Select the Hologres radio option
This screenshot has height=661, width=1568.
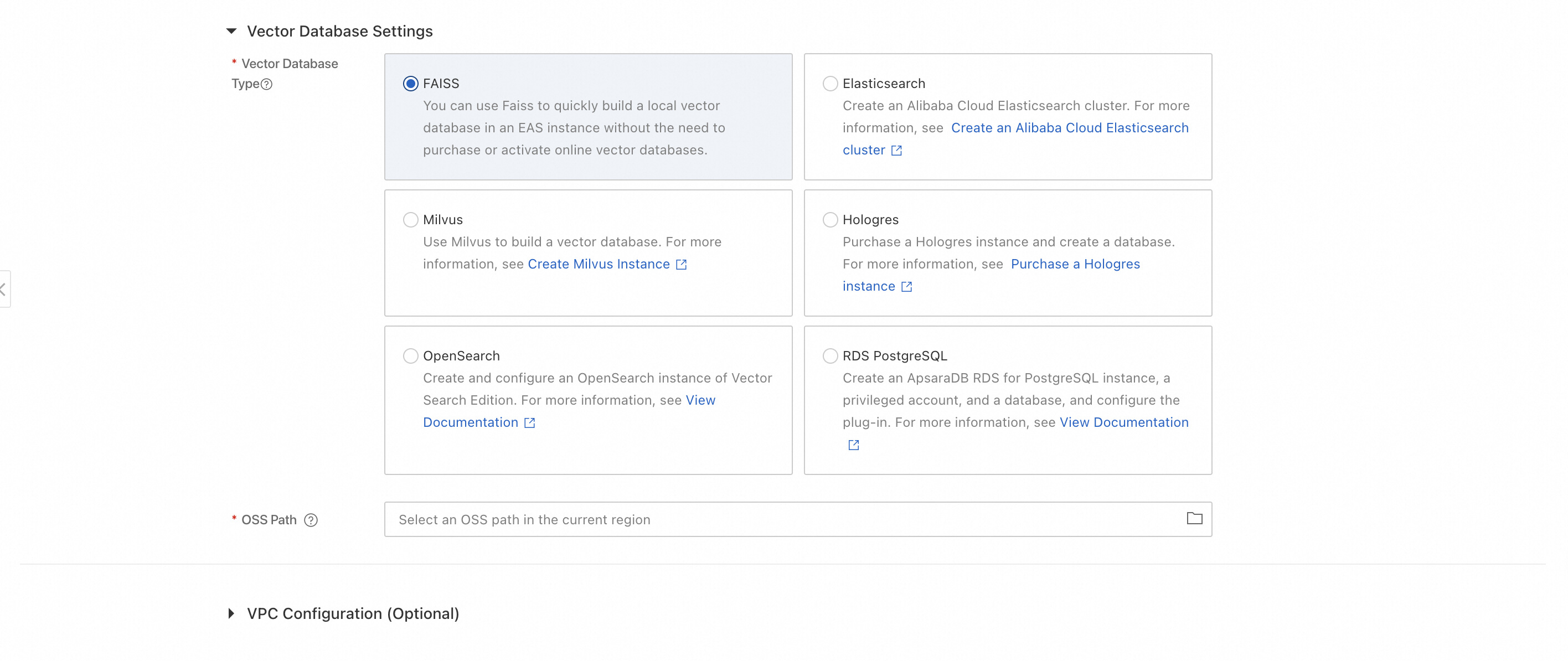pyautogui.click(x=829, y=220)
